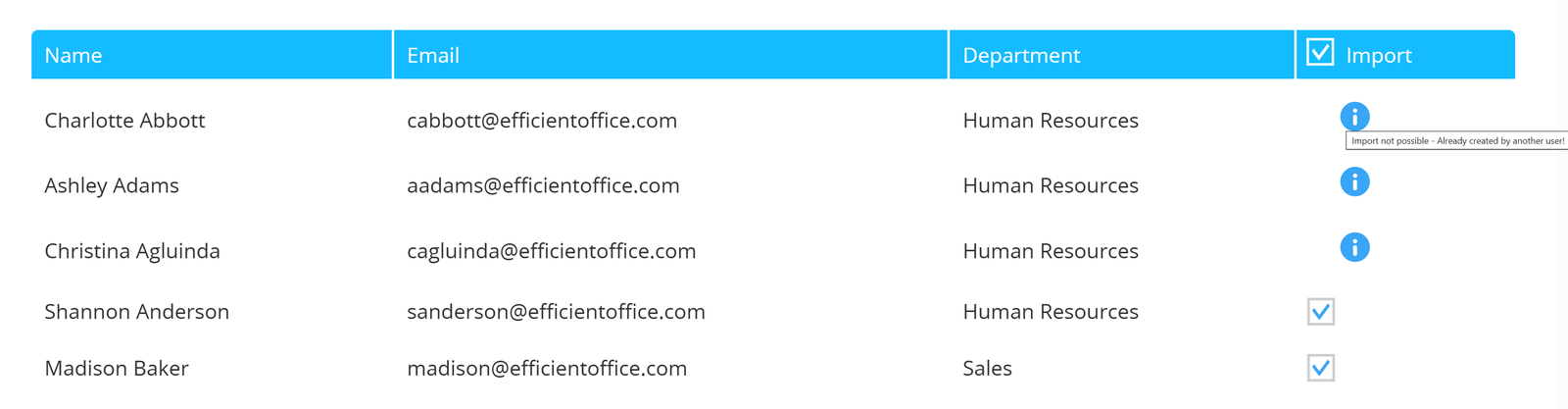Click info icon for Charlotte Abbott
The image size is (1568, 409).
pyautogui.click(x=1354, y=117)
